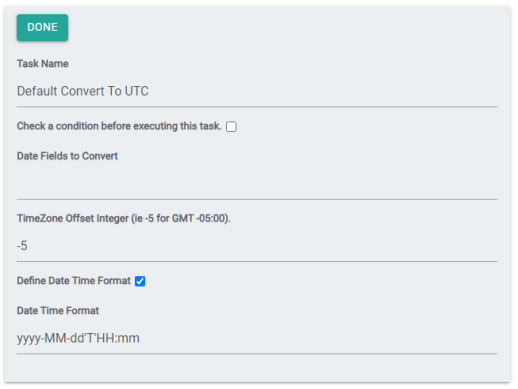Tick the box beside 'executing this task'
This screenshot has width=518, height=389.
(x=231, y=127)
